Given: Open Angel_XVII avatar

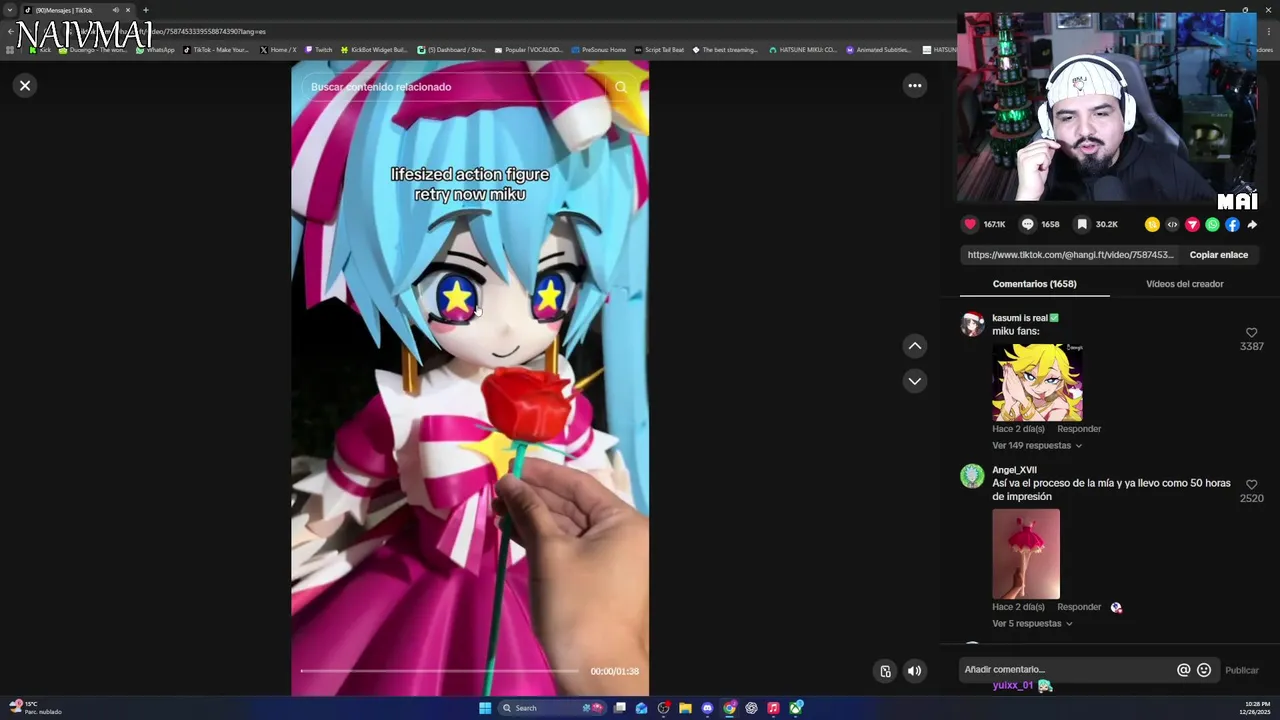Looking at the screenshot, I should pos(972,476).
